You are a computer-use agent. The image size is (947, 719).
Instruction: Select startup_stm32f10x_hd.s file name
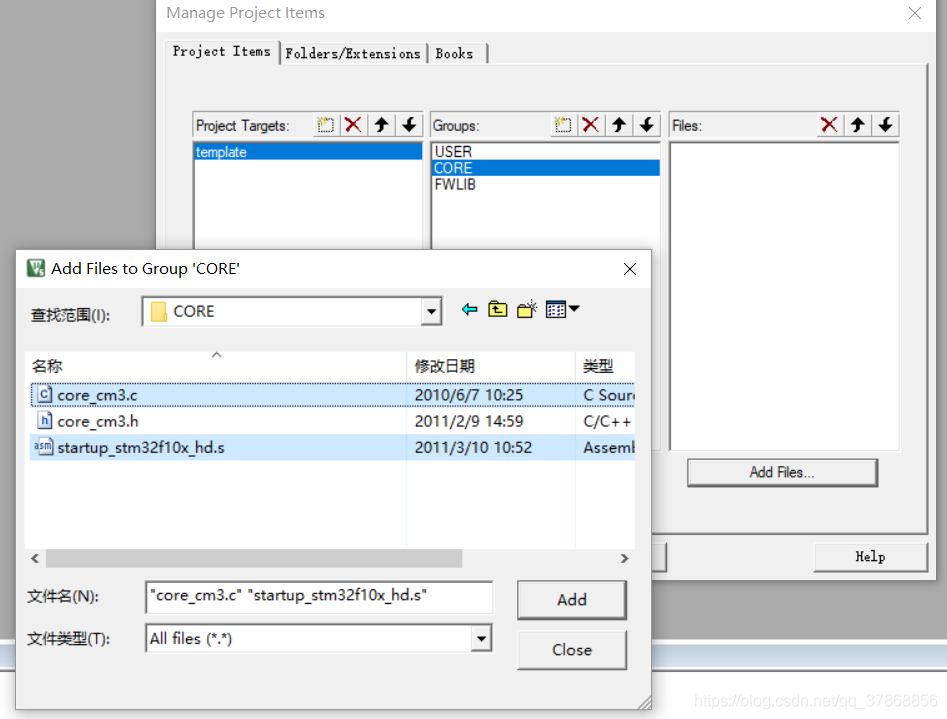[x=141, y=448]
